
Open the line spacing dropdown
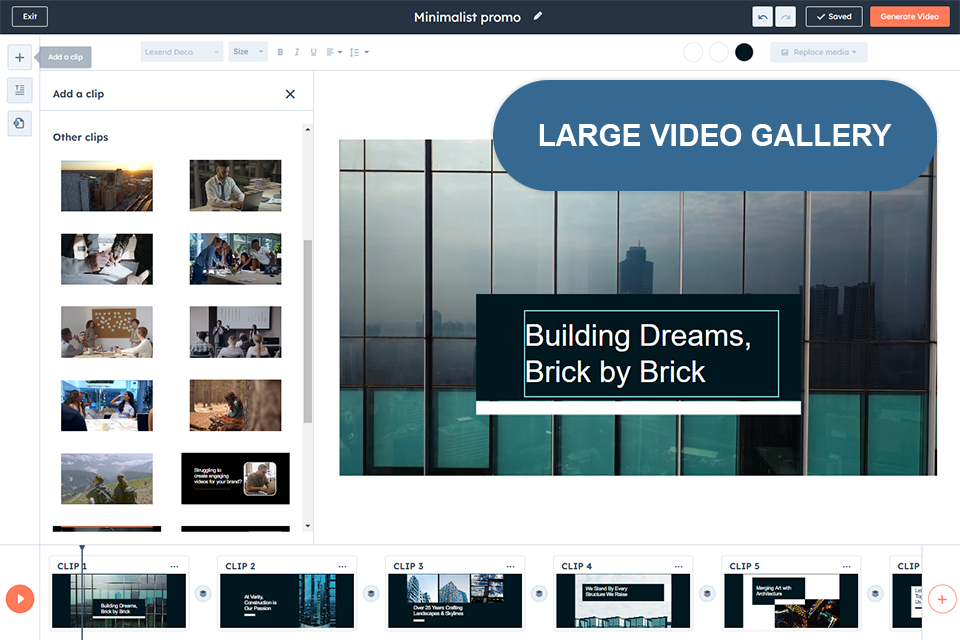click(x=359, y=52)
